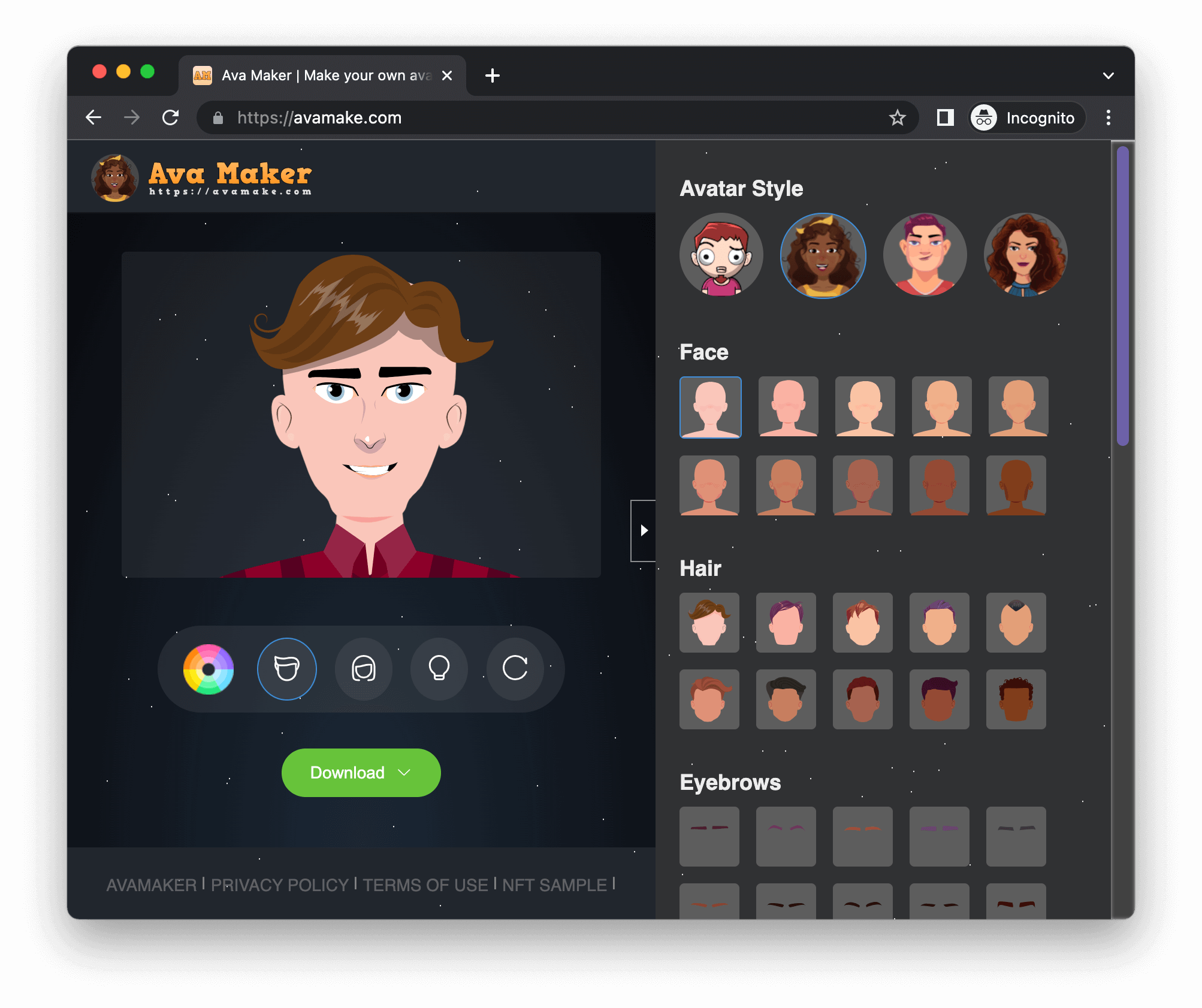Screen dimensions: 1202x1008
Task: Pick the dark red short hair style
Action: pyautogui.click(x=863, y=699)
